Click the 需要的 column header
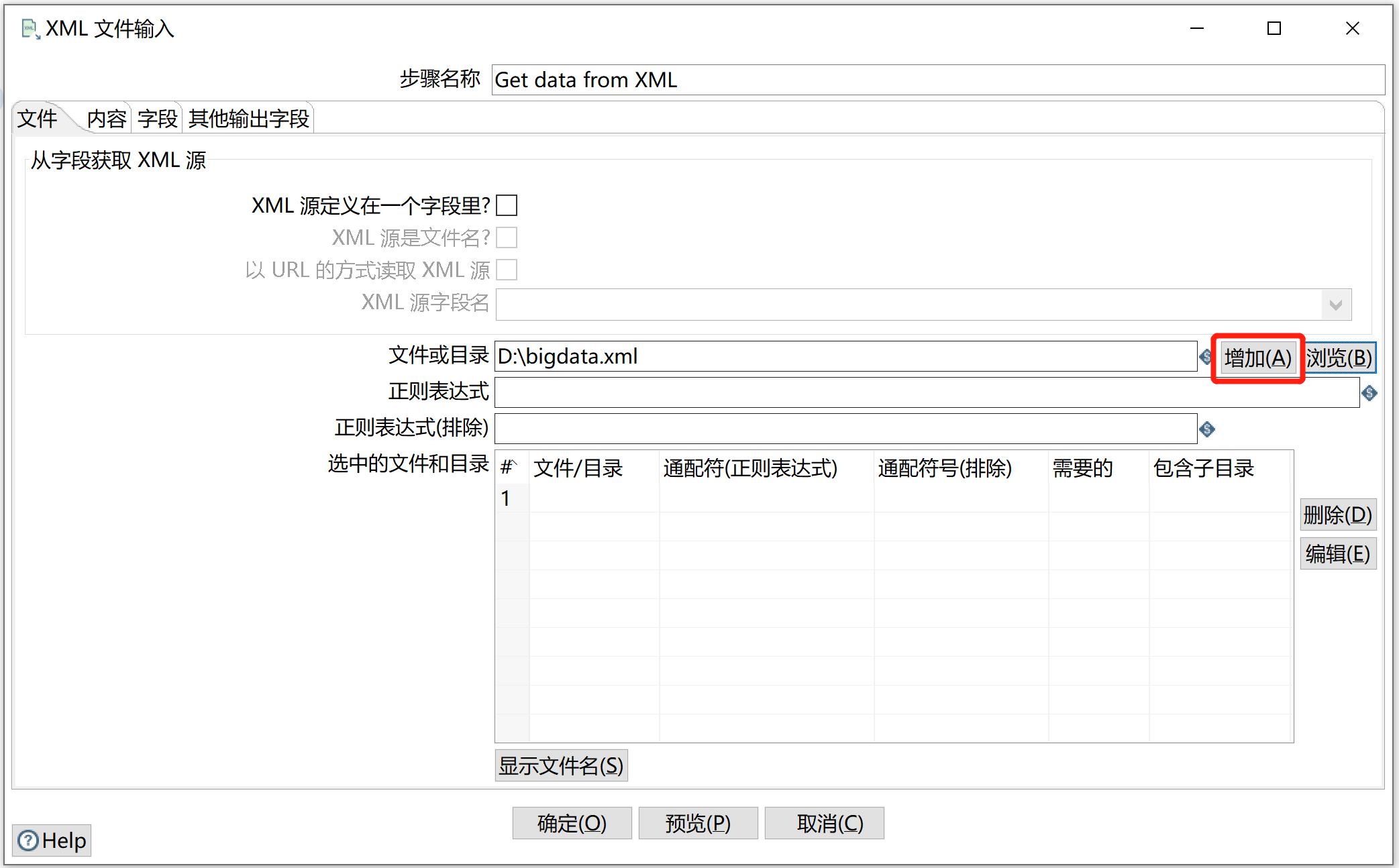The height and width of the screenshot is (868, 1399). click(1098, 468)
